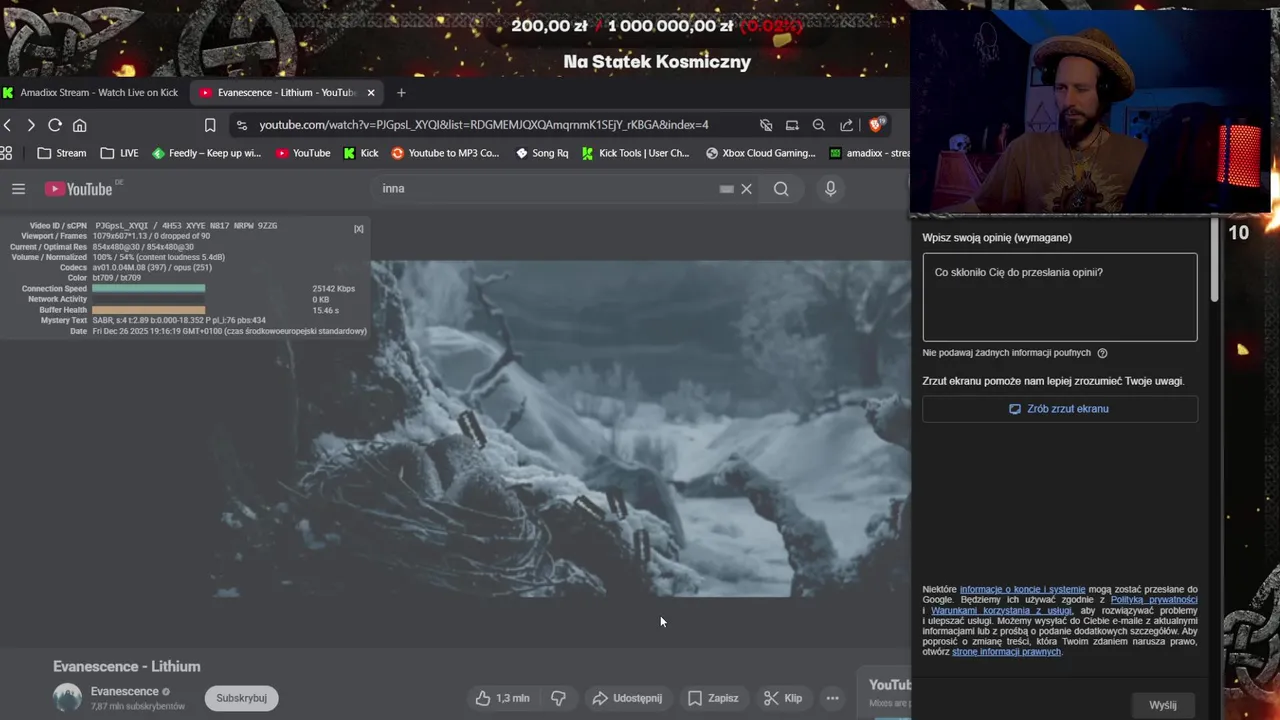1280x720 pixels.
Task: Open 'stronę informacji prawnych' link
Action: (1006, 652)
